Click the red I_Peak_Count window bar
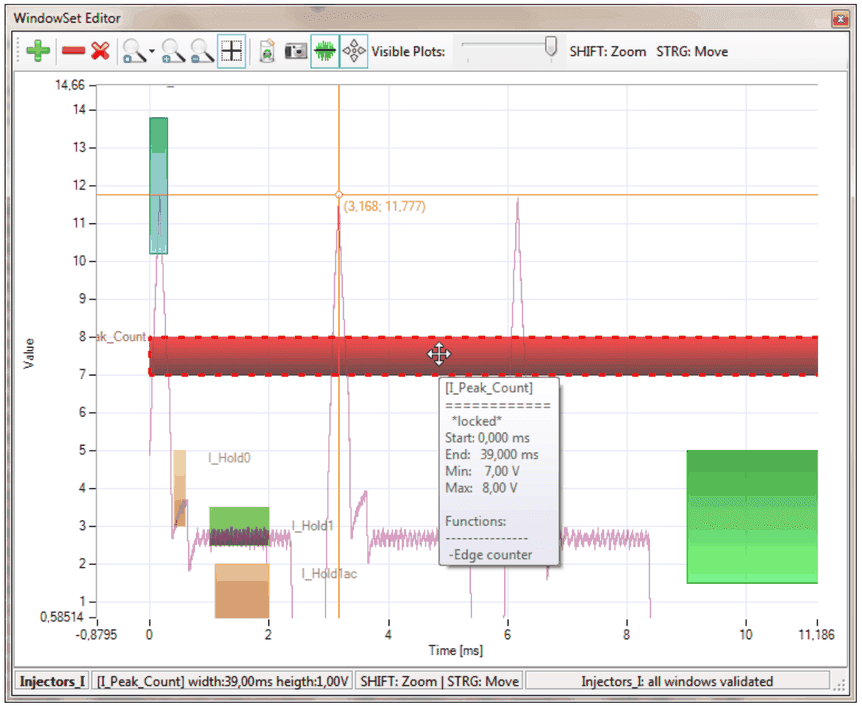This screenshot has height=708, width=862. pos(484,356)
